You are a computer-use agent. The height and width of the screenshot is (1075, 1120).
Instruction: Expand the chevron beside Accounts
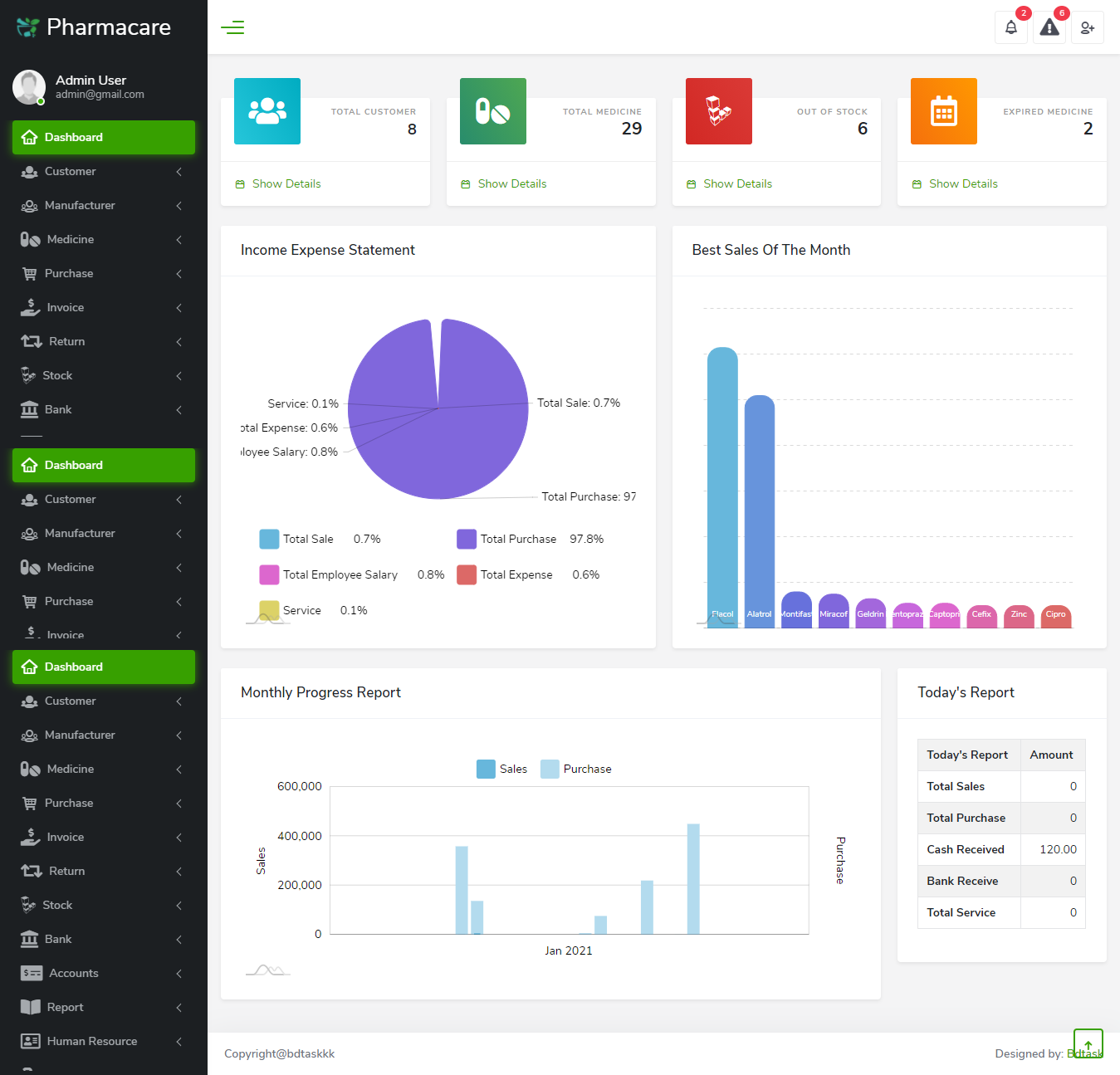click(179, 973)
